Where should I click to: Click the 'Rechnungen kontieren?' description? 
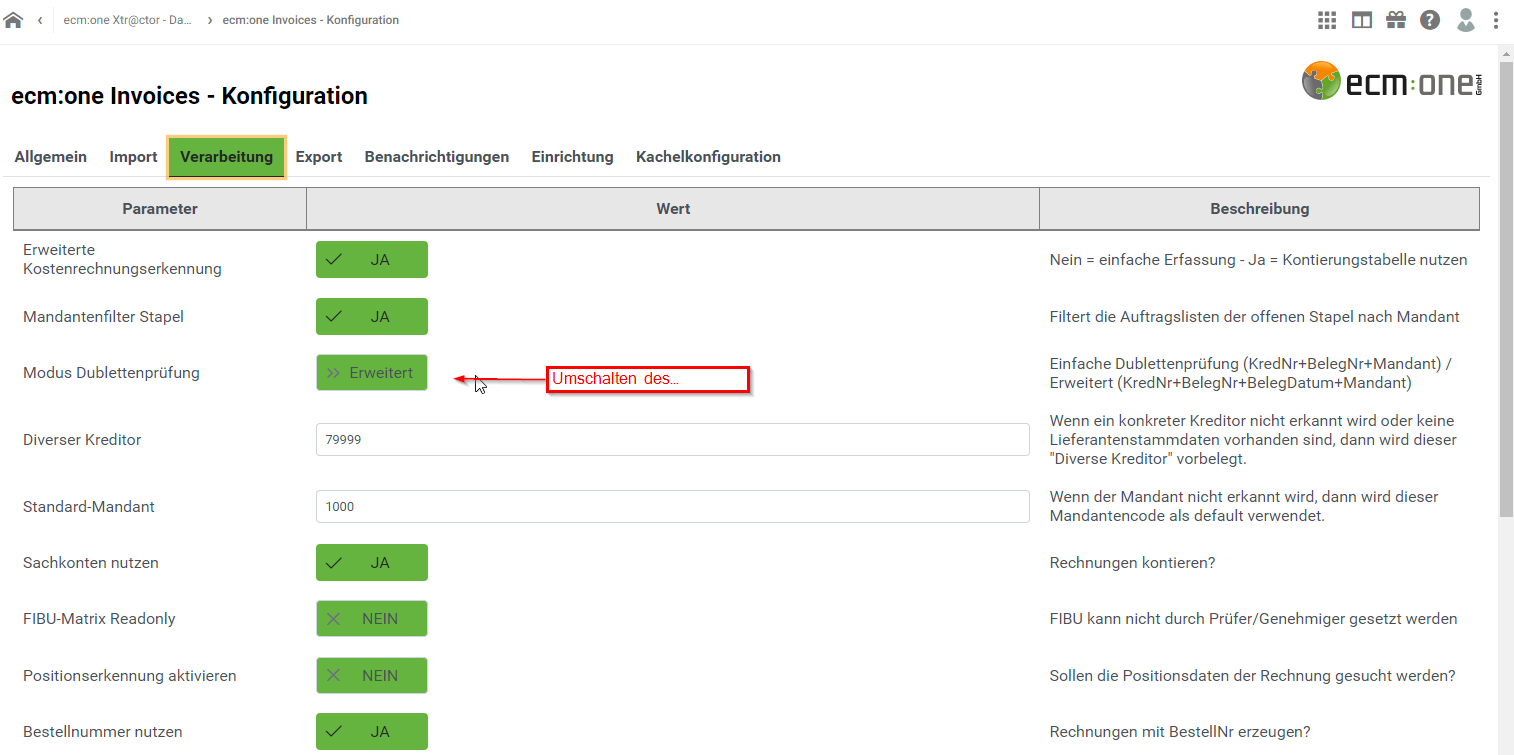coord(1132,563)
